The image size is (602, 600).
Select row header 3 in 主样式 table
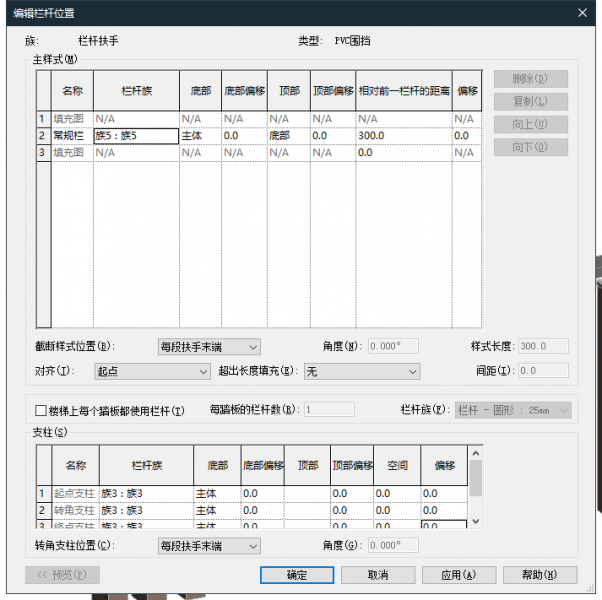coord(44,153)
